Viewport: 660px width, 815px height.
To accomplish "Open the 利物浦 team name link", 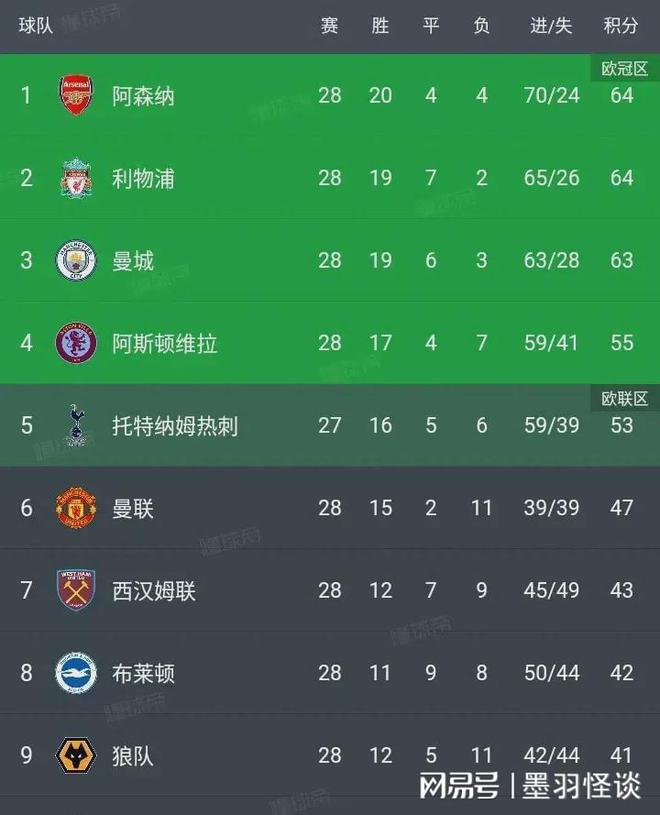I will tap(143, 178).
